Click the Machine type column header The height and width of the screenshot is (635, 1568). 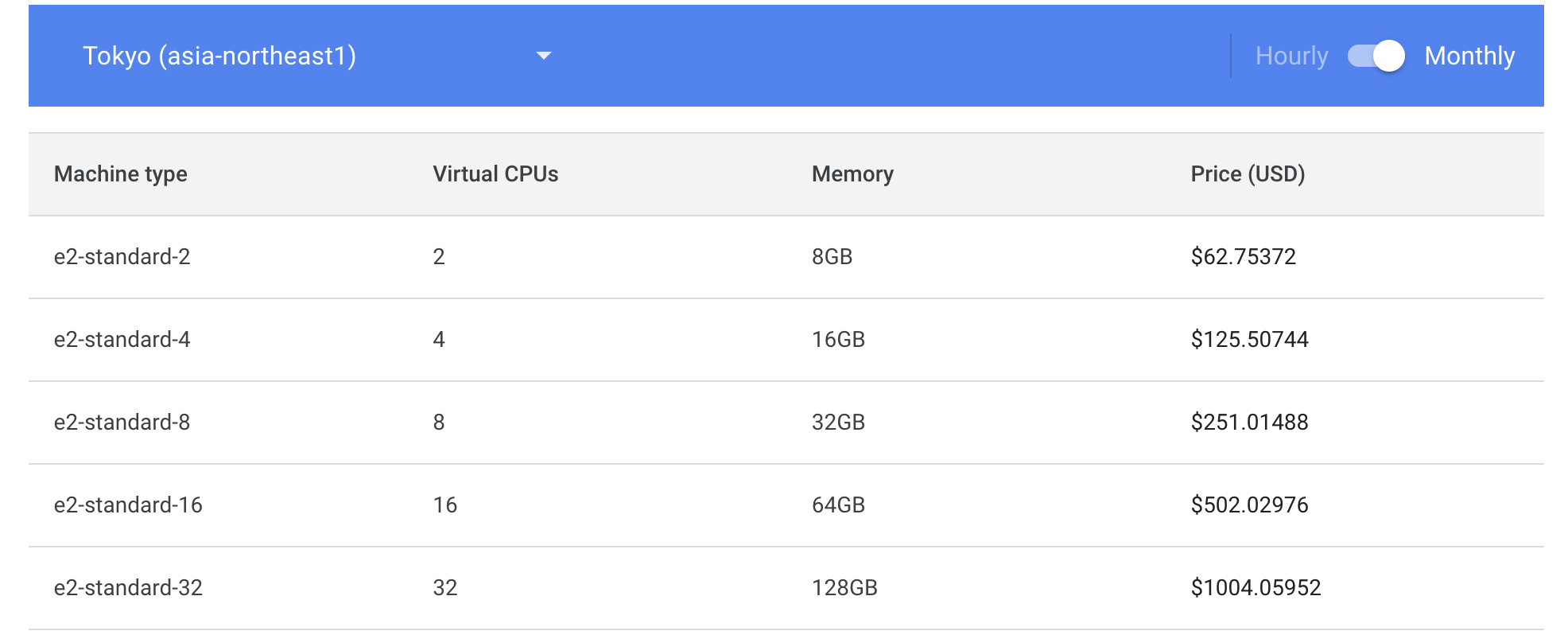(x=121, y=174)
